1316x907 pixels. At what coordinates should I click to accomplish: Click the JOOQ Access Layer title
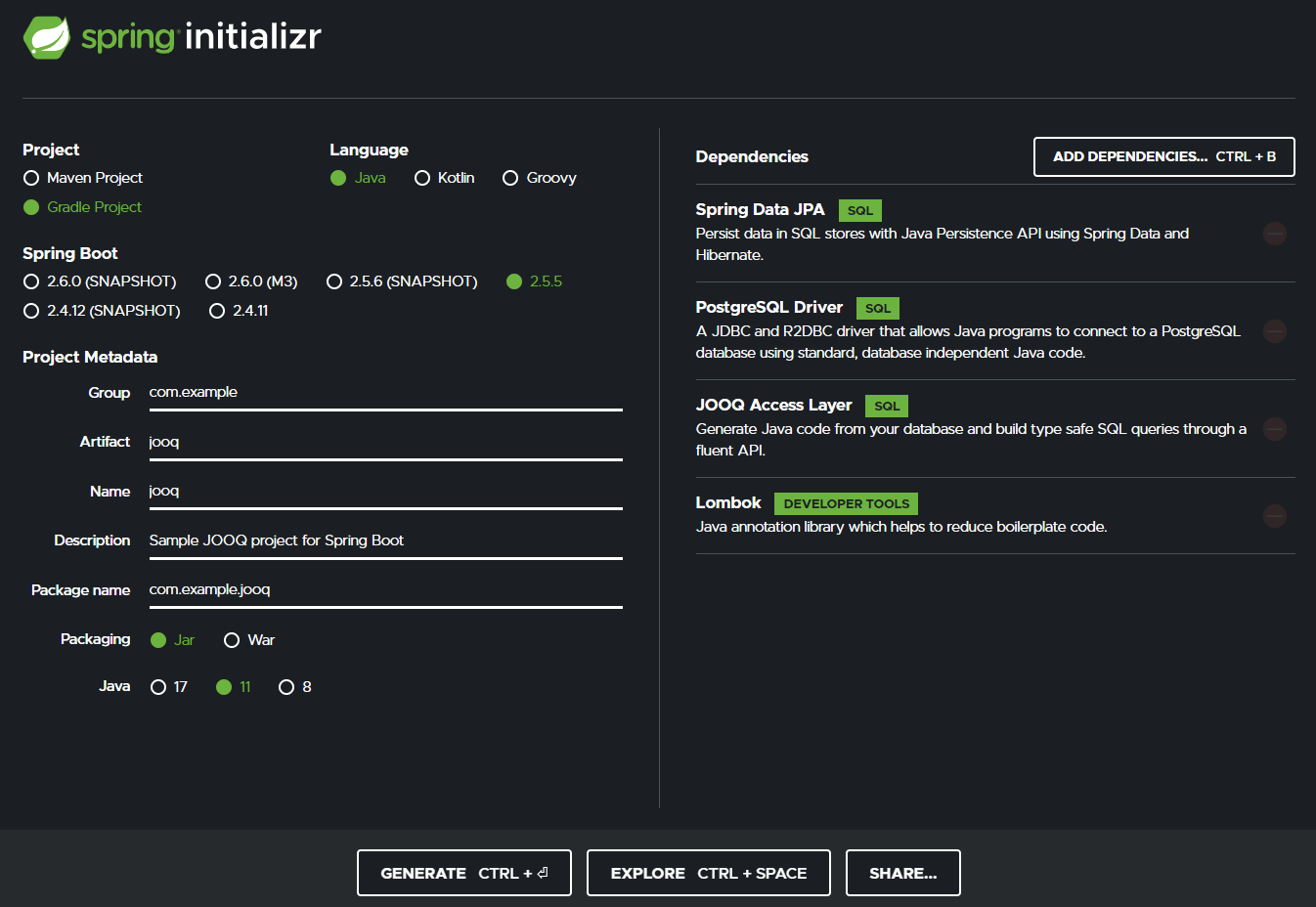pos(773,405)
